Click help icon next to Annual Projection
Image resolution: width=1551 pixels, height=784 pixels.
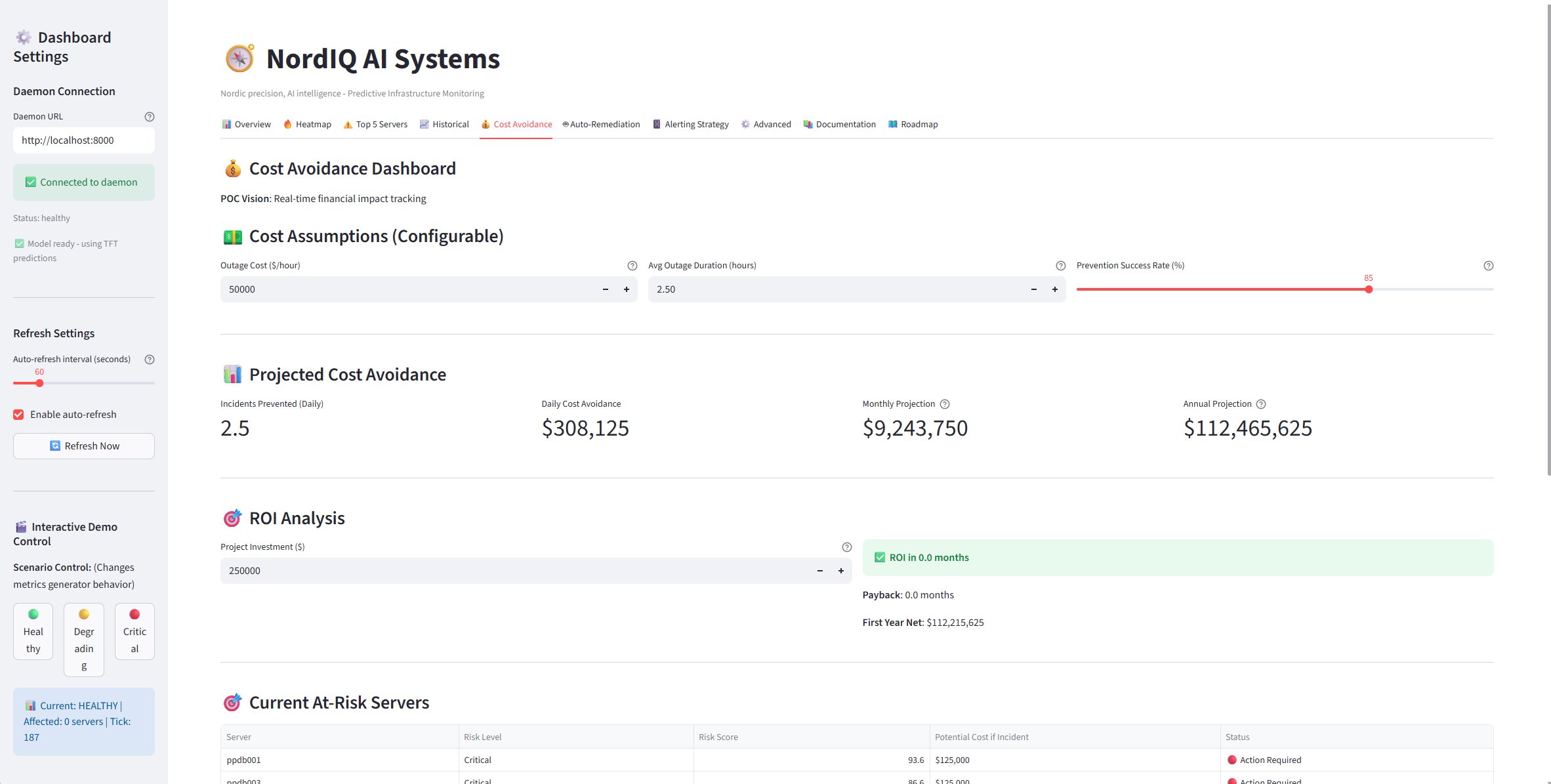(x=1261, y=404)
